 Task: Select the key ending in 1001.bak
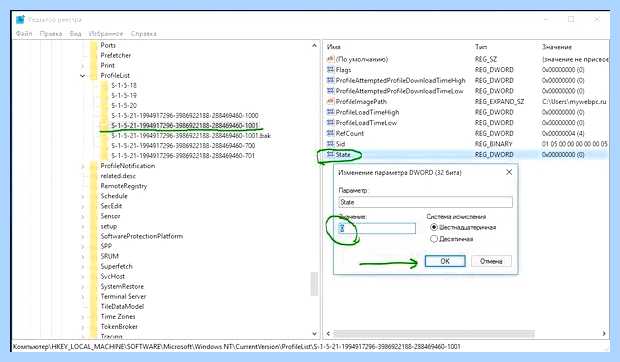coord(191,136)
